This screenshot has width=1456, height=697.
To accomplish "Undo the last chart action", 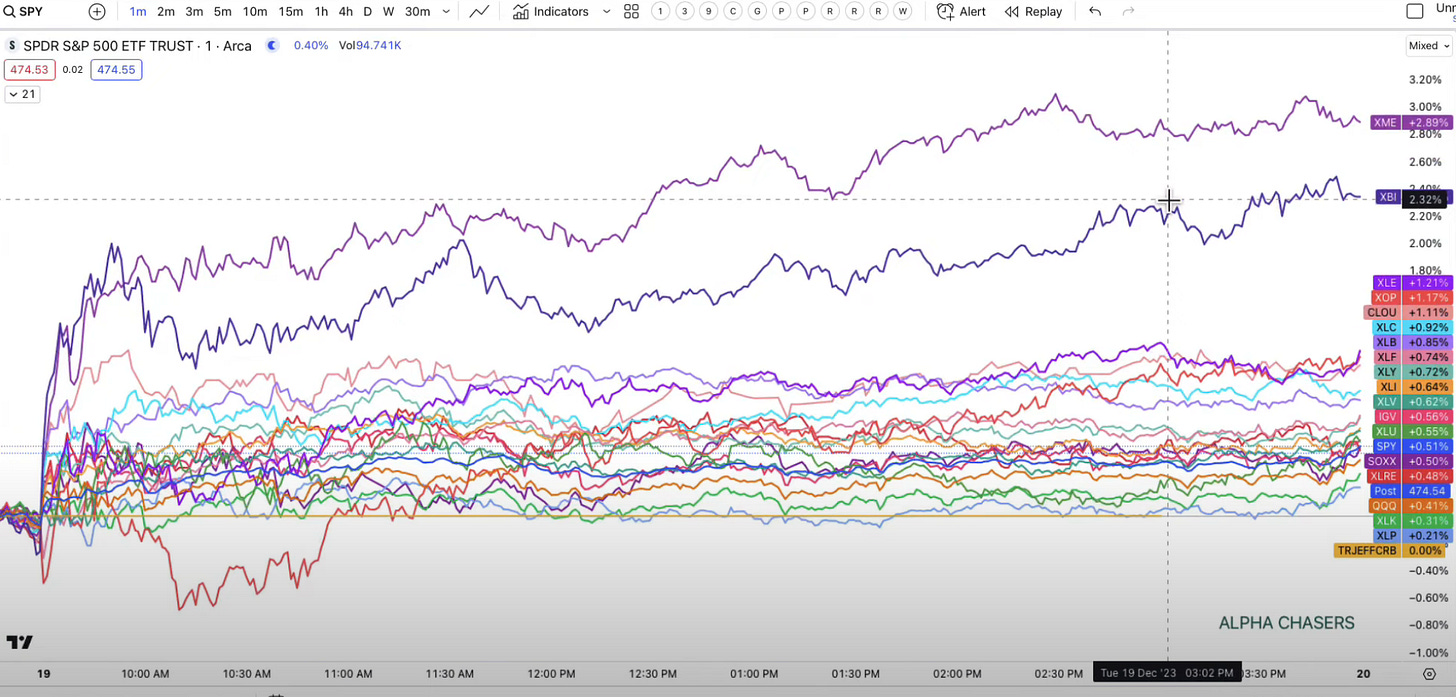I will point(1095,12).
